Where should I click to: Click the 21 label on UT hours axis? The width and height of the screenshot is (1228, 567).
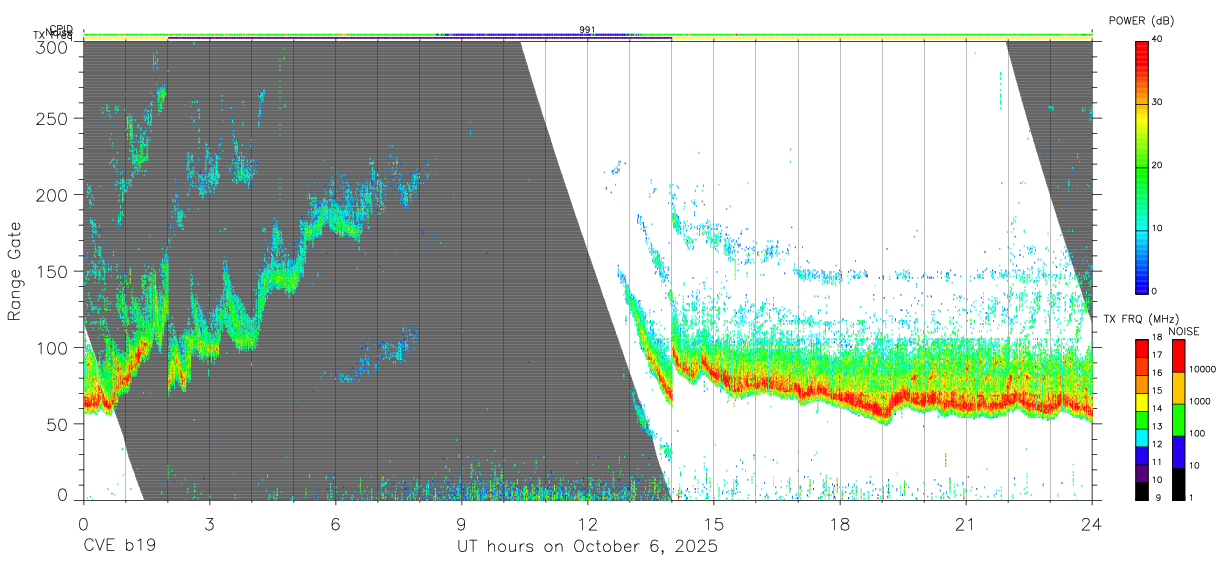point(966,524)
